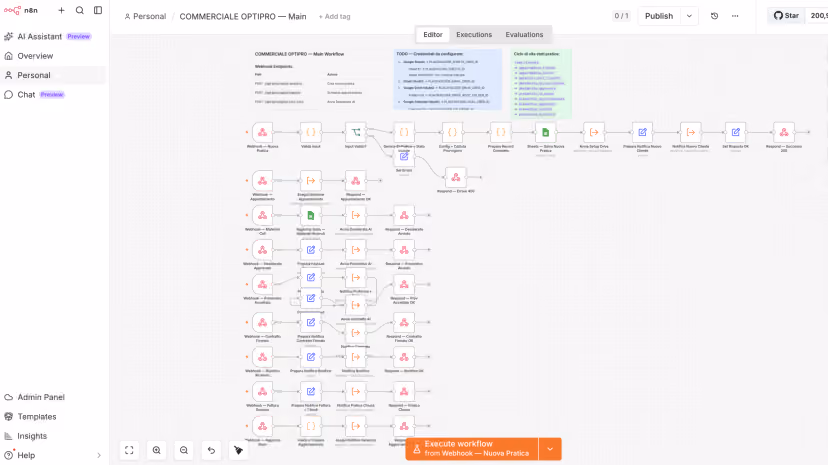Click the COMMERCIALE OPTIPRO Main Workflow sticky note
828x465 pixels.
click(x=317, y=79)
